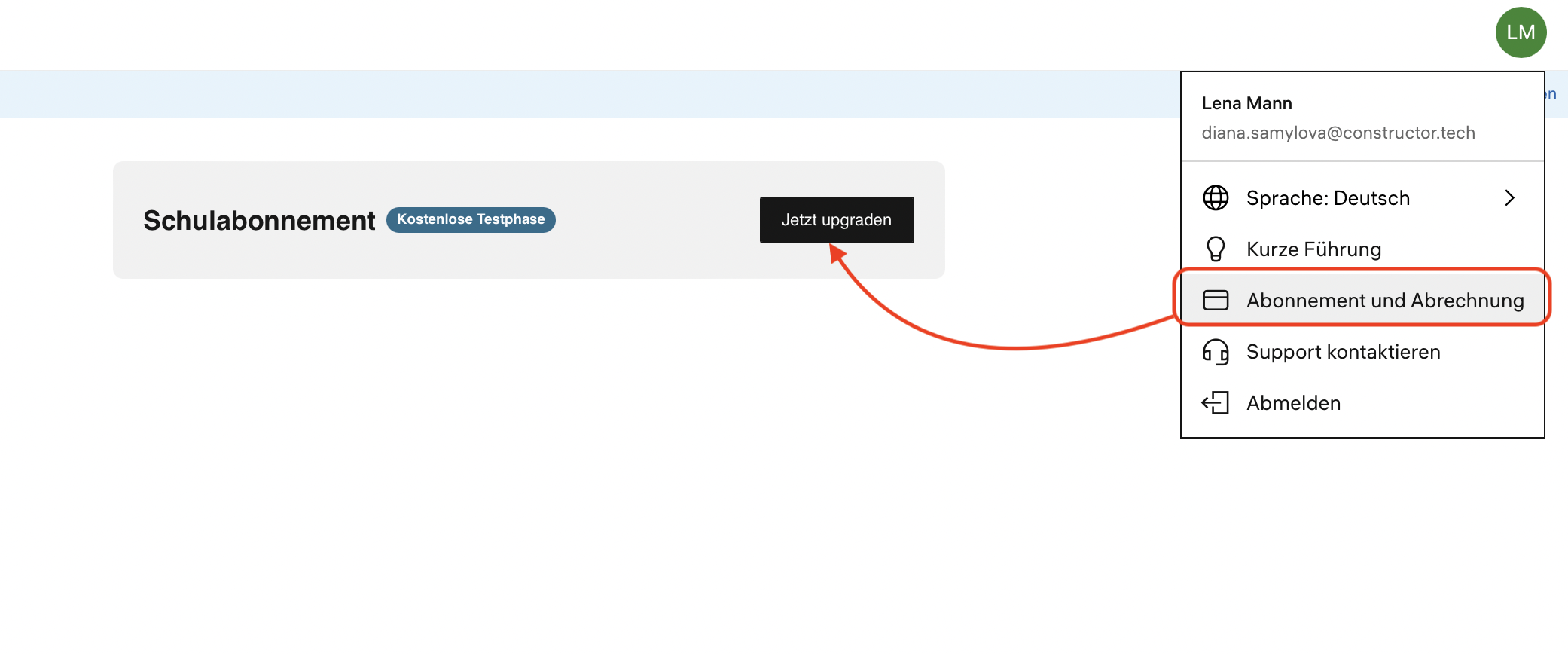Click the headset support icon
Screen dimensions: 1568x654
pyautogui.click(x=1215, y=352)
